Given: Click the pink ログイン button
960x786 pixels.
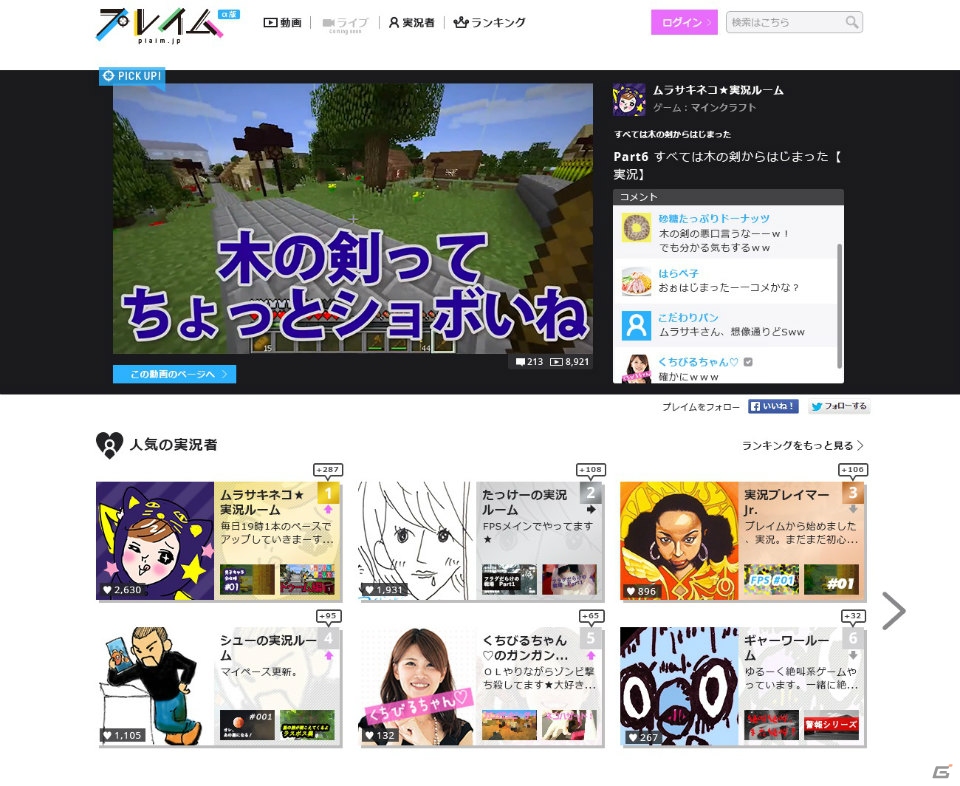Looking at the screenshot, I should coord(684,23).
